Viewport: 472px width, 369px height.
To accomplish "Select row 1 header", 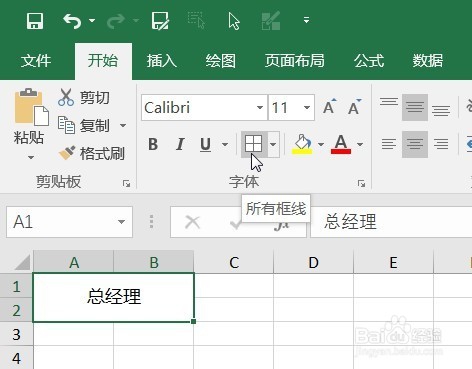I will pos(16,286).
